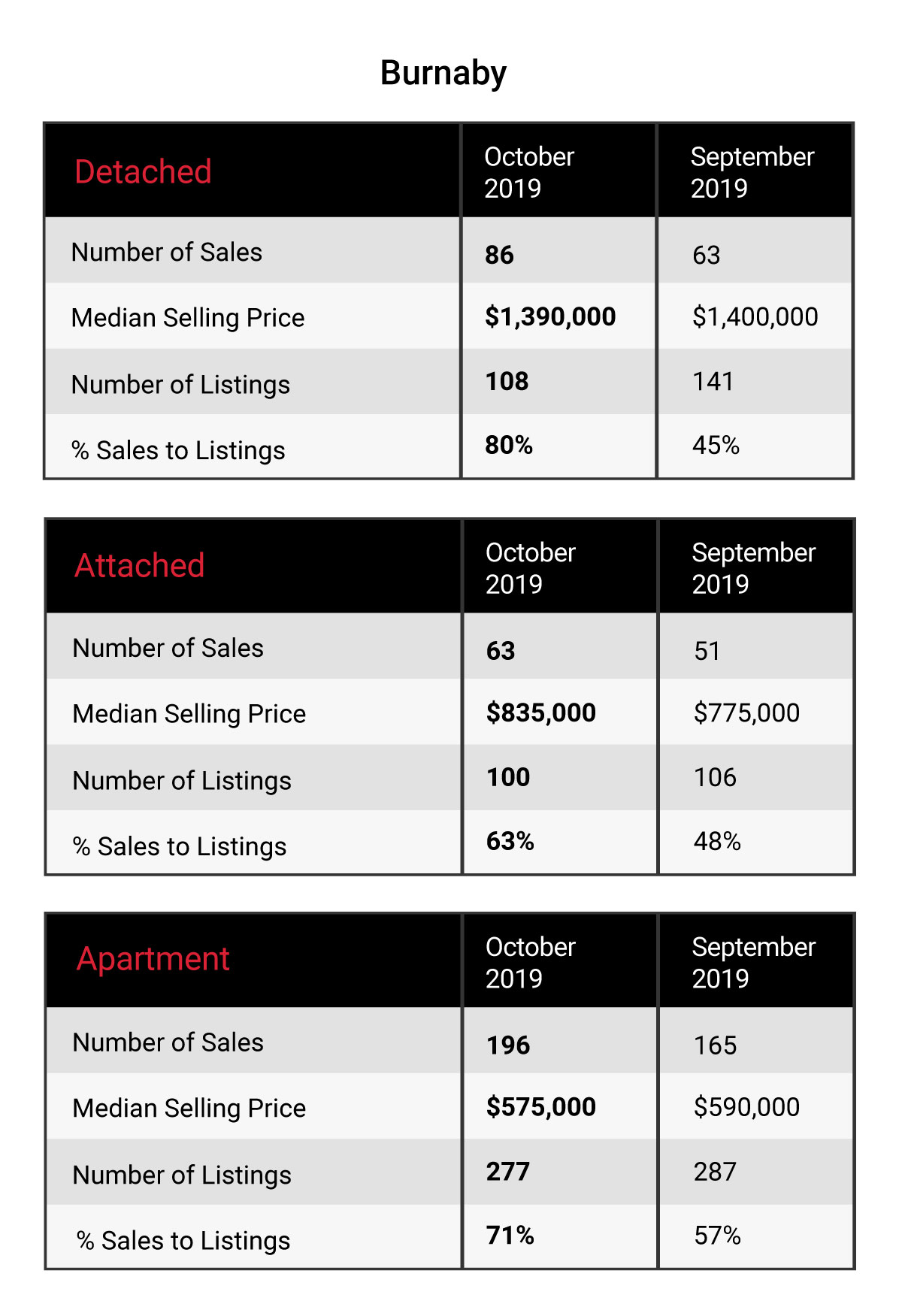902x1316 pixels.
Task: Select Attached table September 2019 column header
Action: click(754, 568)
